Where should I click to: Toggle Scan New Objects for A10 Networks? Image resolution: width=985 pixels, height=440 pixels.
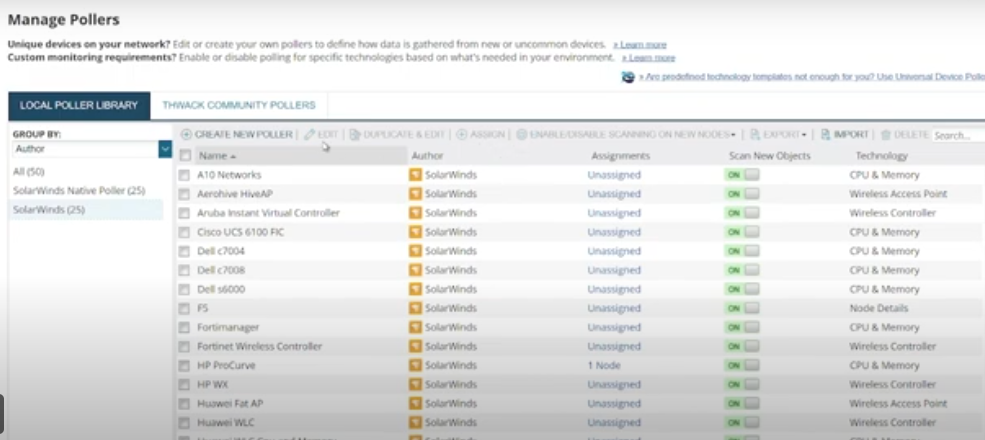(742, 175)
